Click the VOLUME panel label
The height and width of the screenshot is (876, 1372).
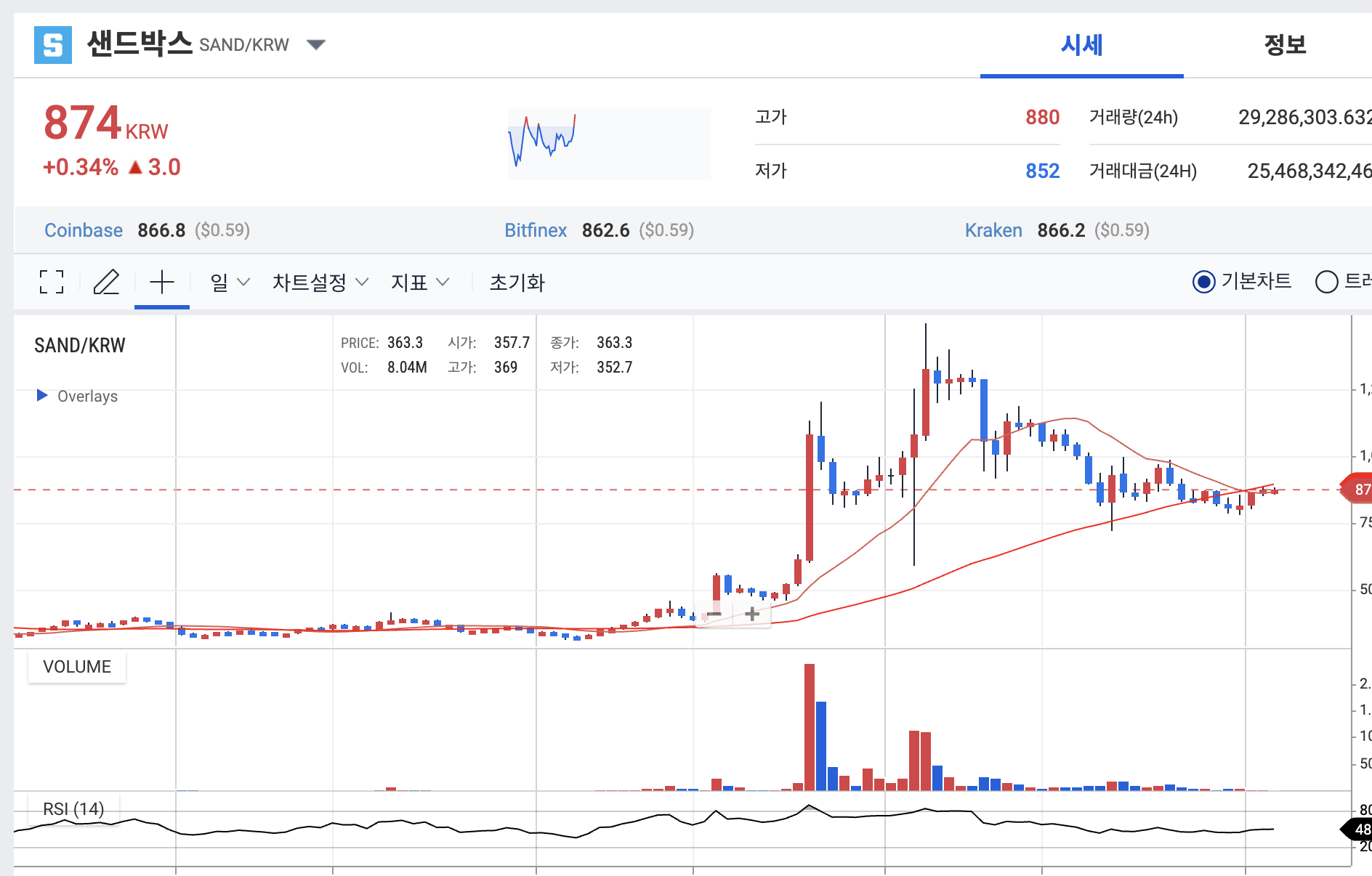pyautogui.click(x=77, y=667)
